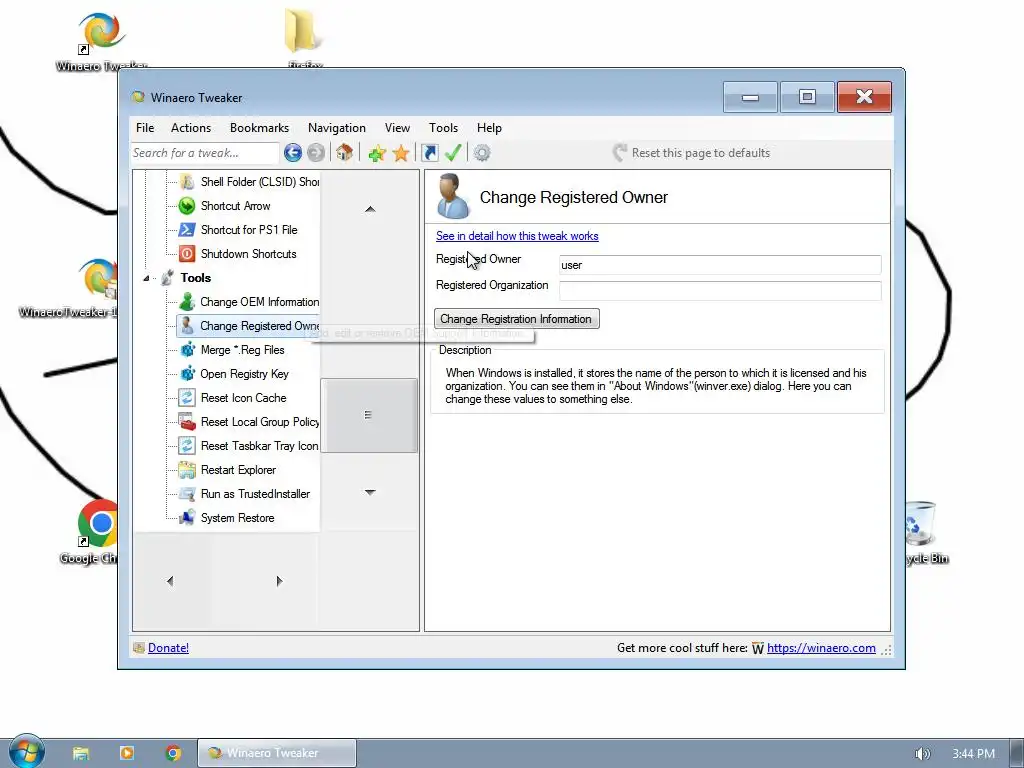1024x768 pixels.
Task: Click the shortcut export toolbar icon
Action: tap(430, 153)
